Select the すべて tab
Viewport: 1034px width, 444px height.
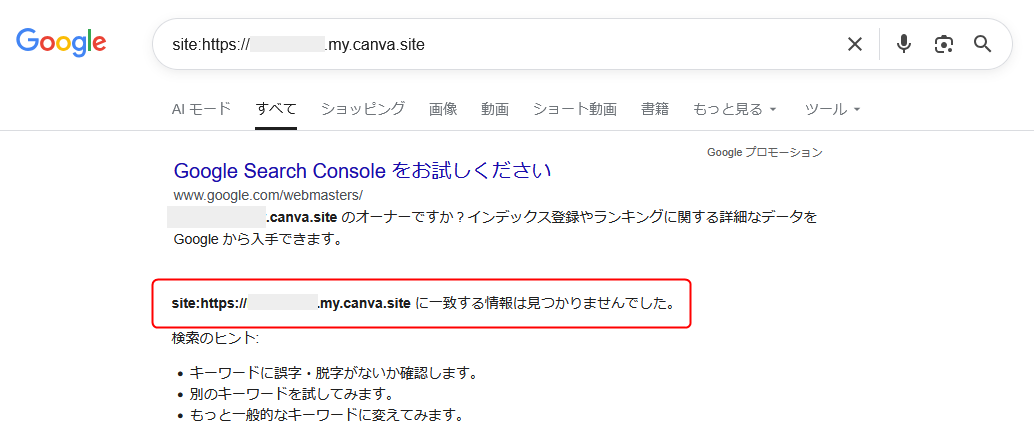276,109
